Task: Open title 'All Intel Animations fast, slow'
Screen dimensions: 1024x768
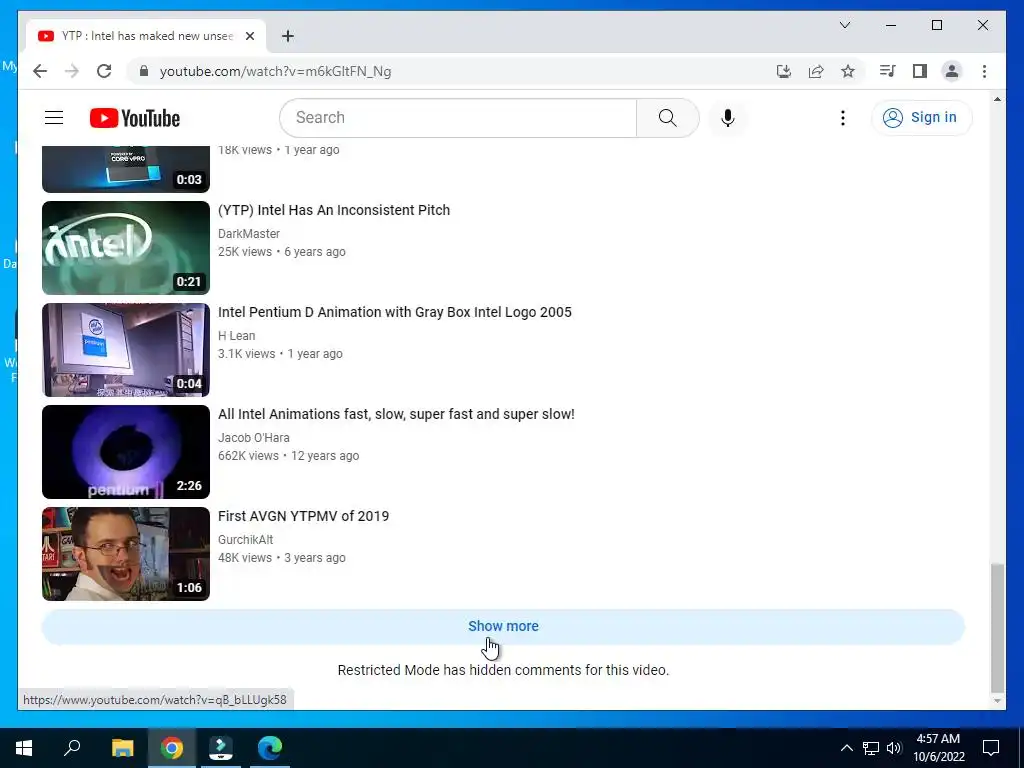Action: [396, 414]
